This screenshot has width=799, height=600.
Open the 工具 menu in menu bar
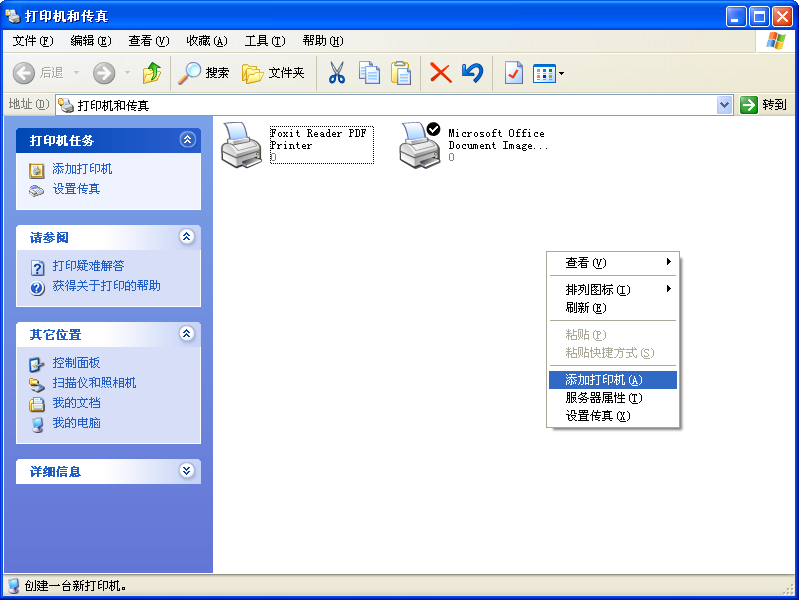pyautogui.click(x=264, y=41)
